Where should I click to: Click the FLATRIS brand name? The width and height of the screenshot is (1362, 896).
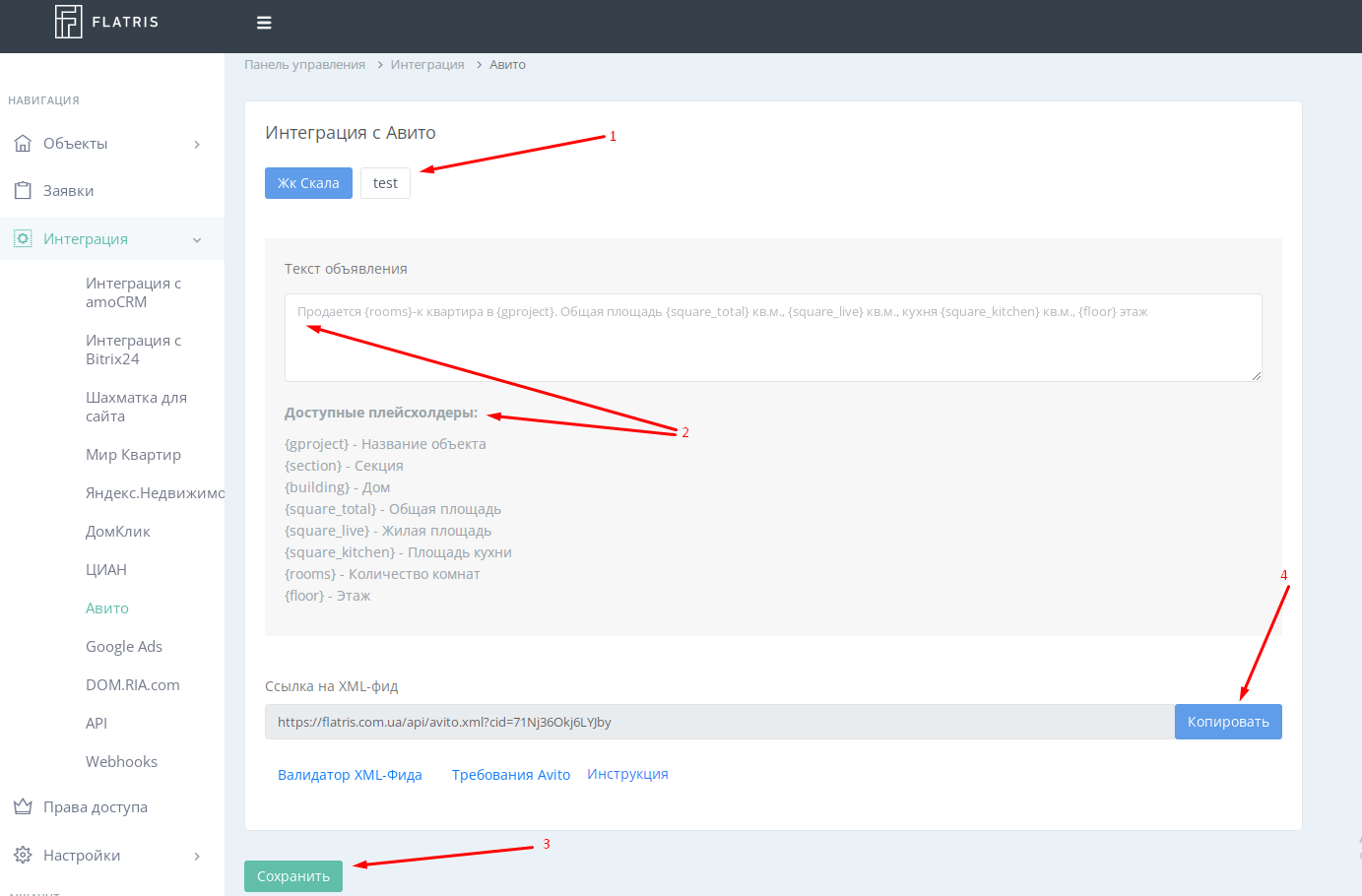(125, 22)
